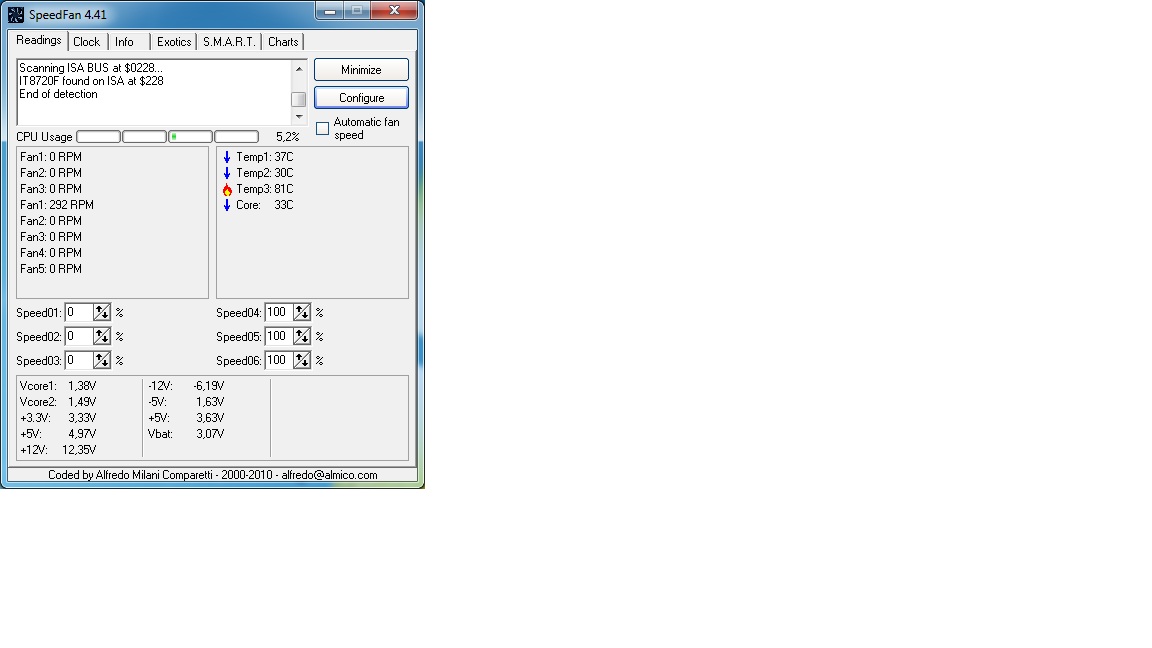Click the Speed06 value input field
This screenshot has height=648, width=1152.
[279, 361]
